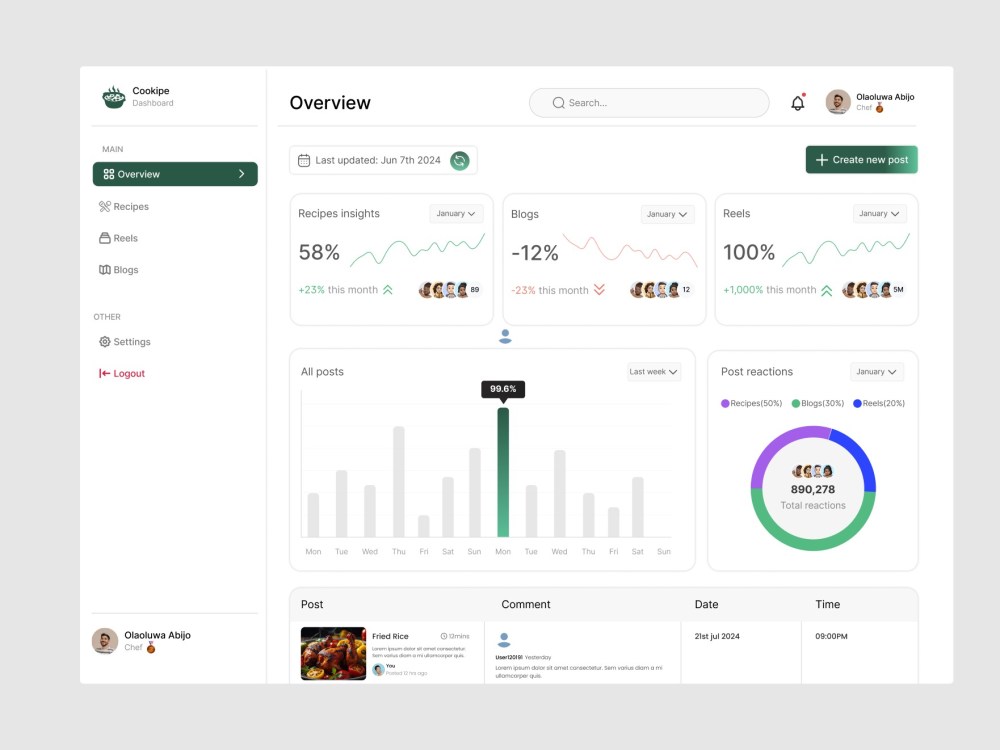This screenshot has height=750, width=1000.
Task: Click the plus icon on Create new post
Action: (821, 160)
